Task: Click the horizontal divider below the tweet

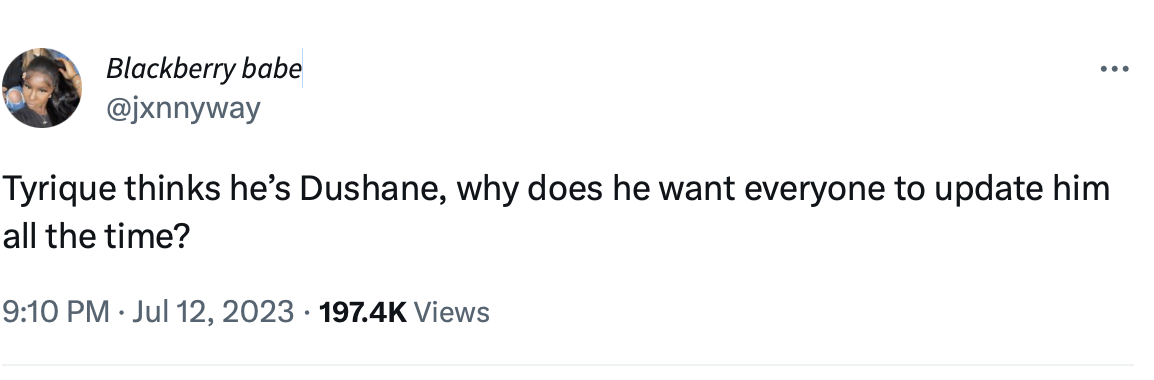Action: coord(567,365)
